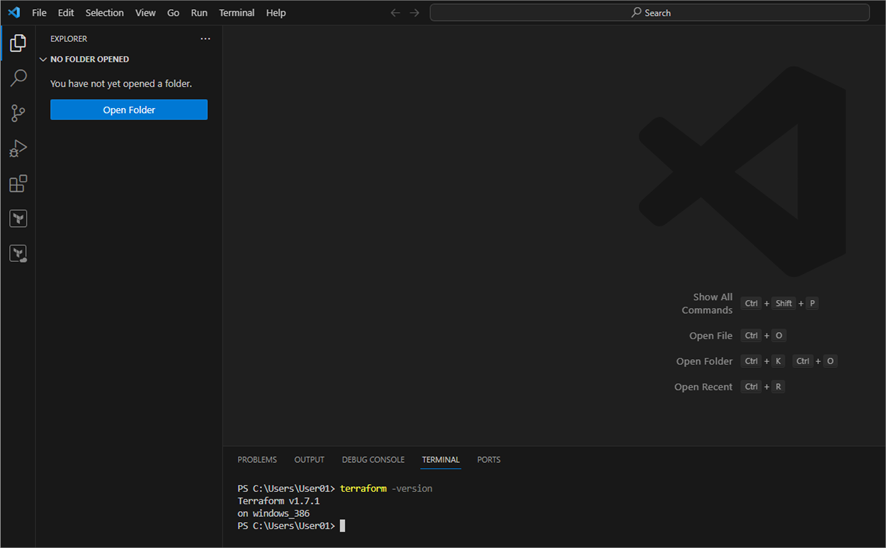This screenshot has width=886, height=548.
Task: Collapse the NO FOLDER OPENED section
Action: [x=43, y=59]
